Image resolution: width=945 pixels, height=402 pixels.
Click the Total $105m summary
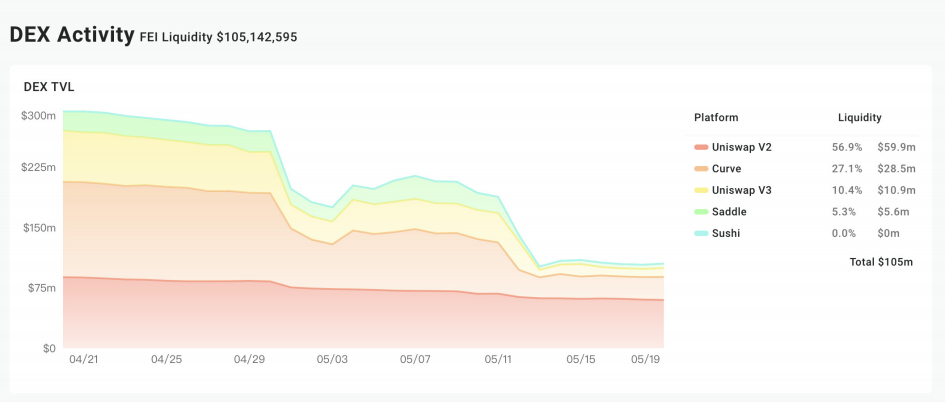click(882, 262)
